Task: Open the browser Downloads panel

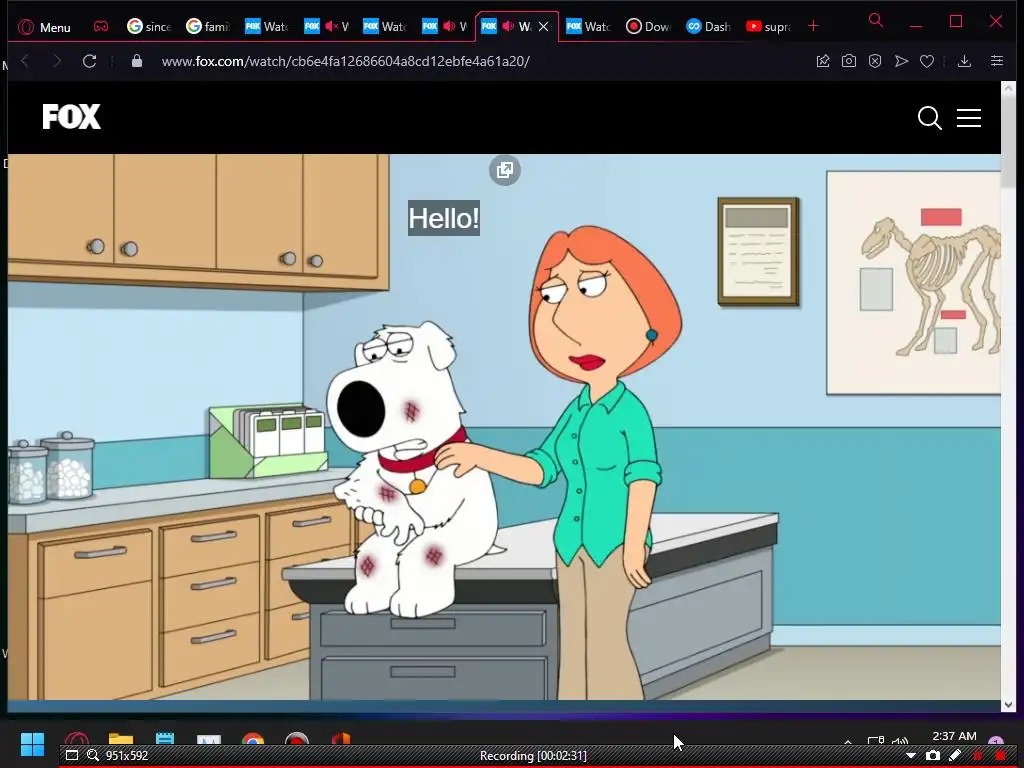Action: (x=964, y=61)
